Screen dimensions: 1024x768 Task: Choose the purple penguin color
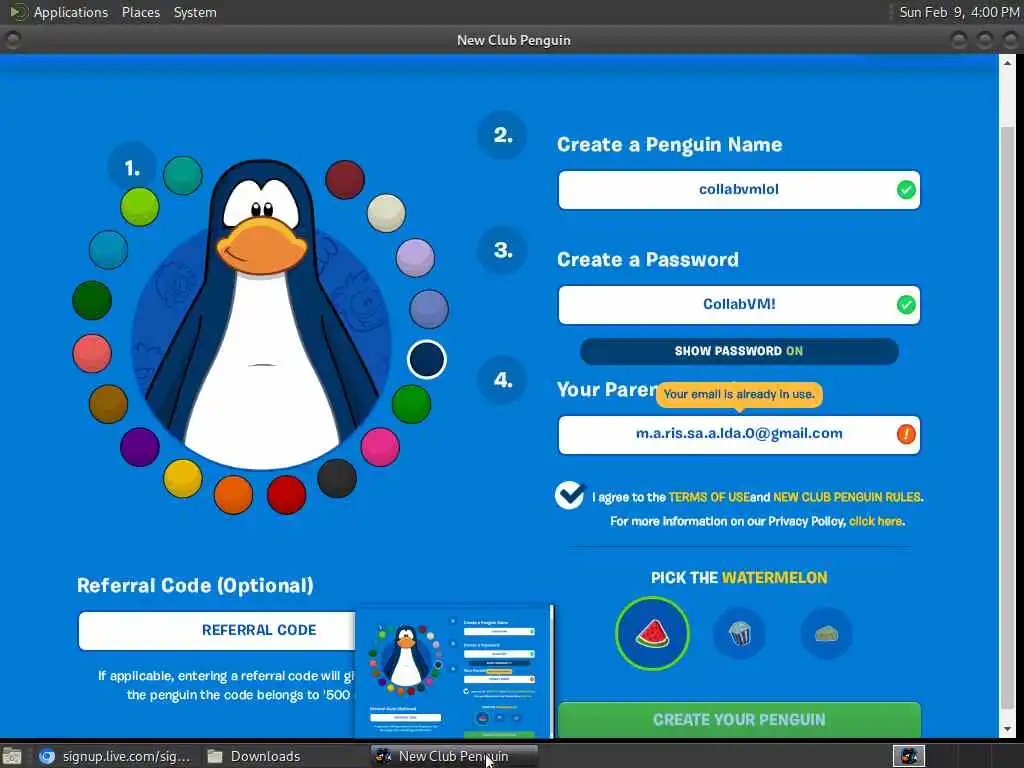point(140,447)
